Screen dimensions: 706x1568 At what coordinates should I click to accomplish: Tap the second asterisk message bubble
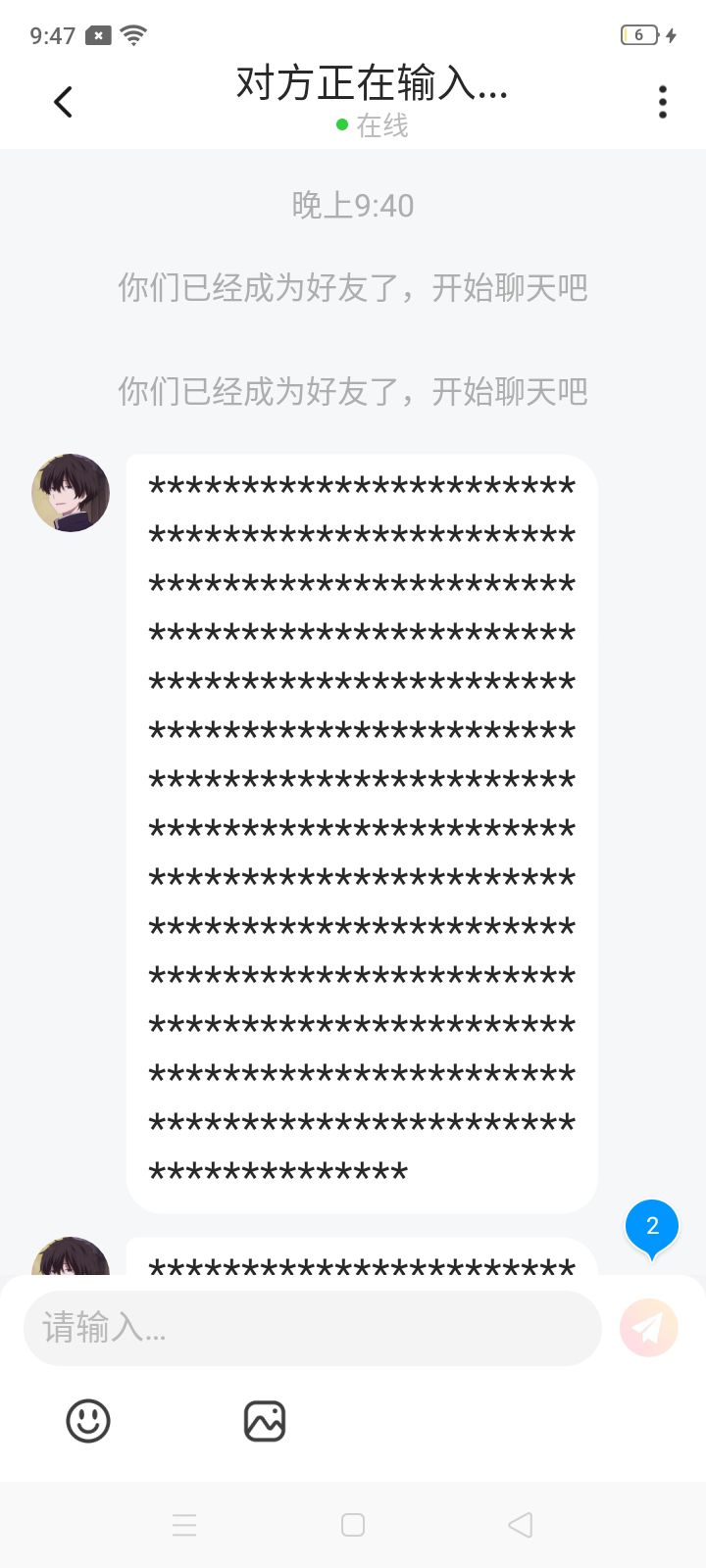[362, 1256]
